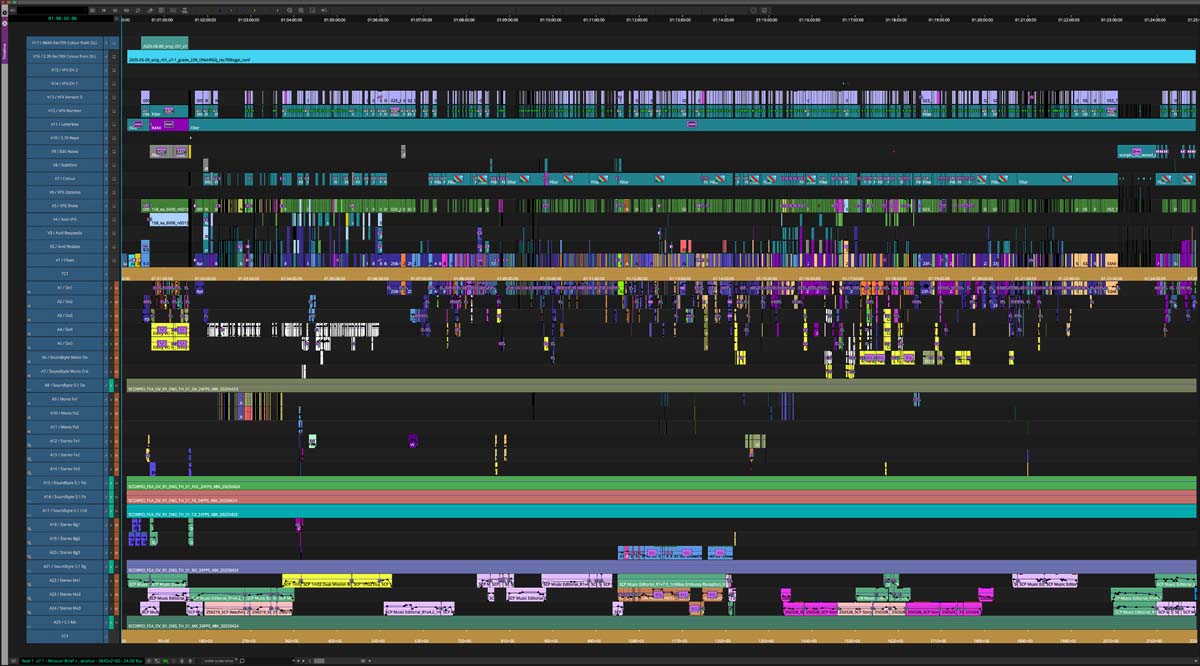Click the orange mute button on A12 / Stereo Fx1 track

117,440
